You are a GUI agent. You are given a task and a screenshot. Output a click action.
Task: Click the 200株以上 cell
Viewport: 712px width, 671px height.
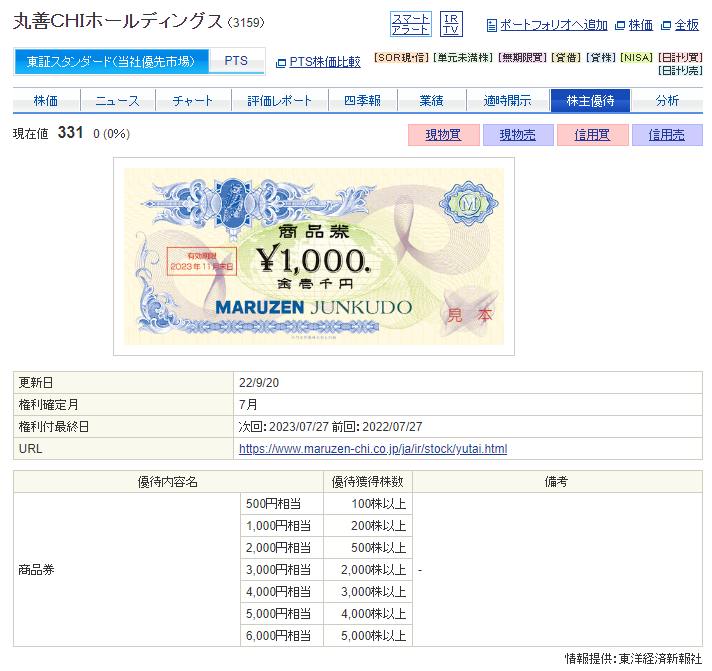pyautogui.click(x=368, y=526)
